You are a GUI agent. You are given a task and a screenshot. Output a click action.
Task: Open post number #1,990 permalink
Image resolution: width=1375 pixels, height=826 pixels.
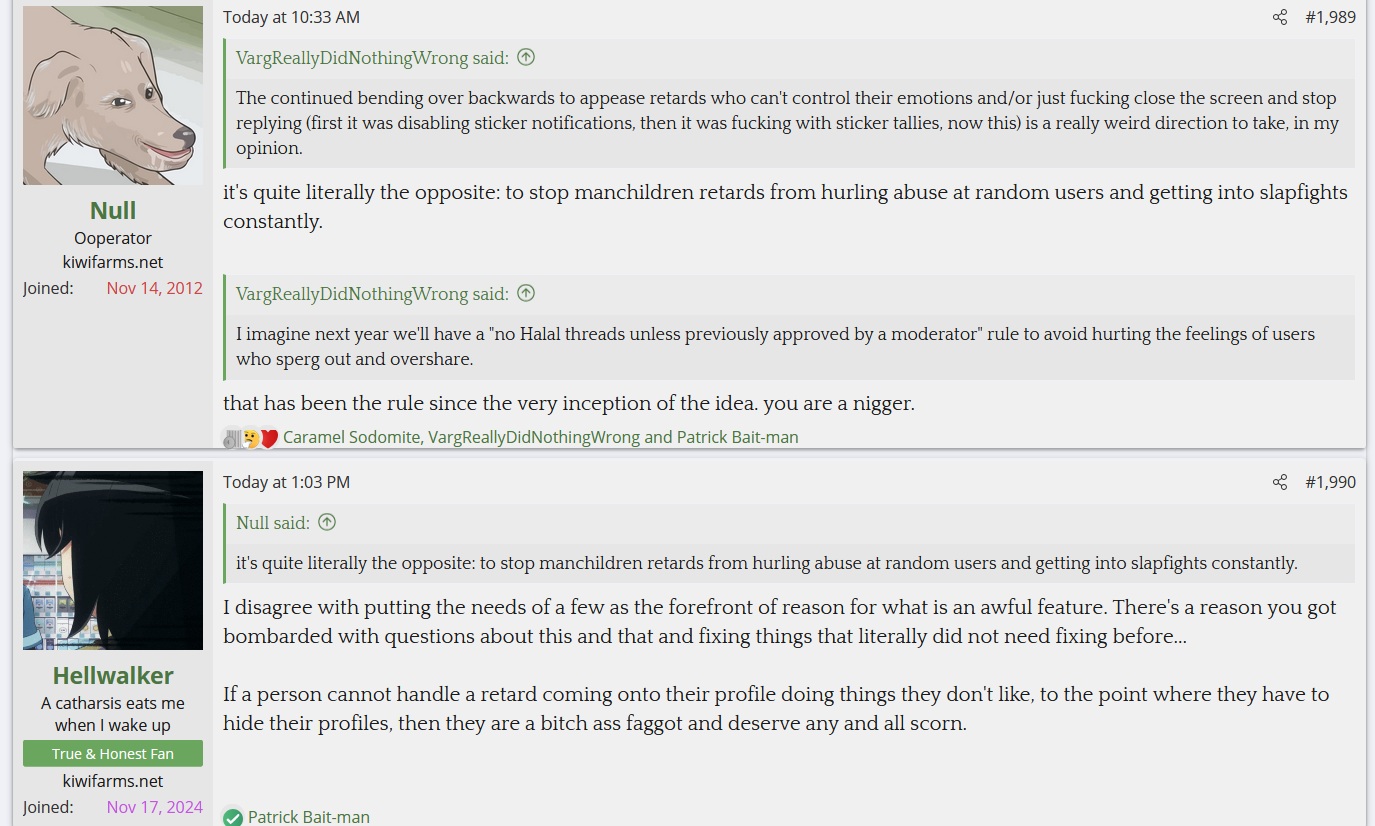point(1330,482)
